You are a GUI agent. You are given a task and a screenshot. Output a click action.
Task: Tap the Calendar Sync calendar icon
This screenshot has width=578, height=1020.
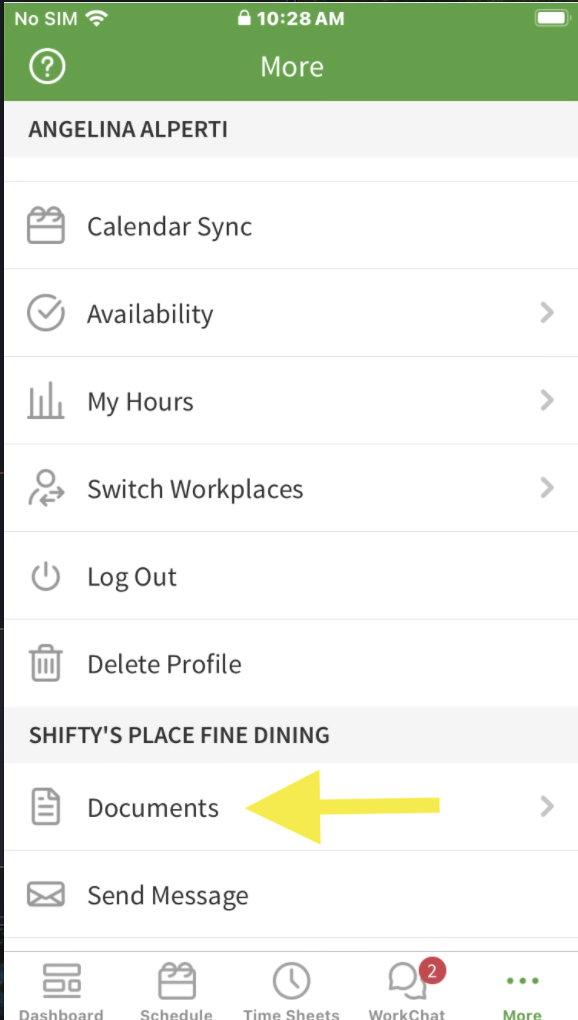tap(46, 225)
